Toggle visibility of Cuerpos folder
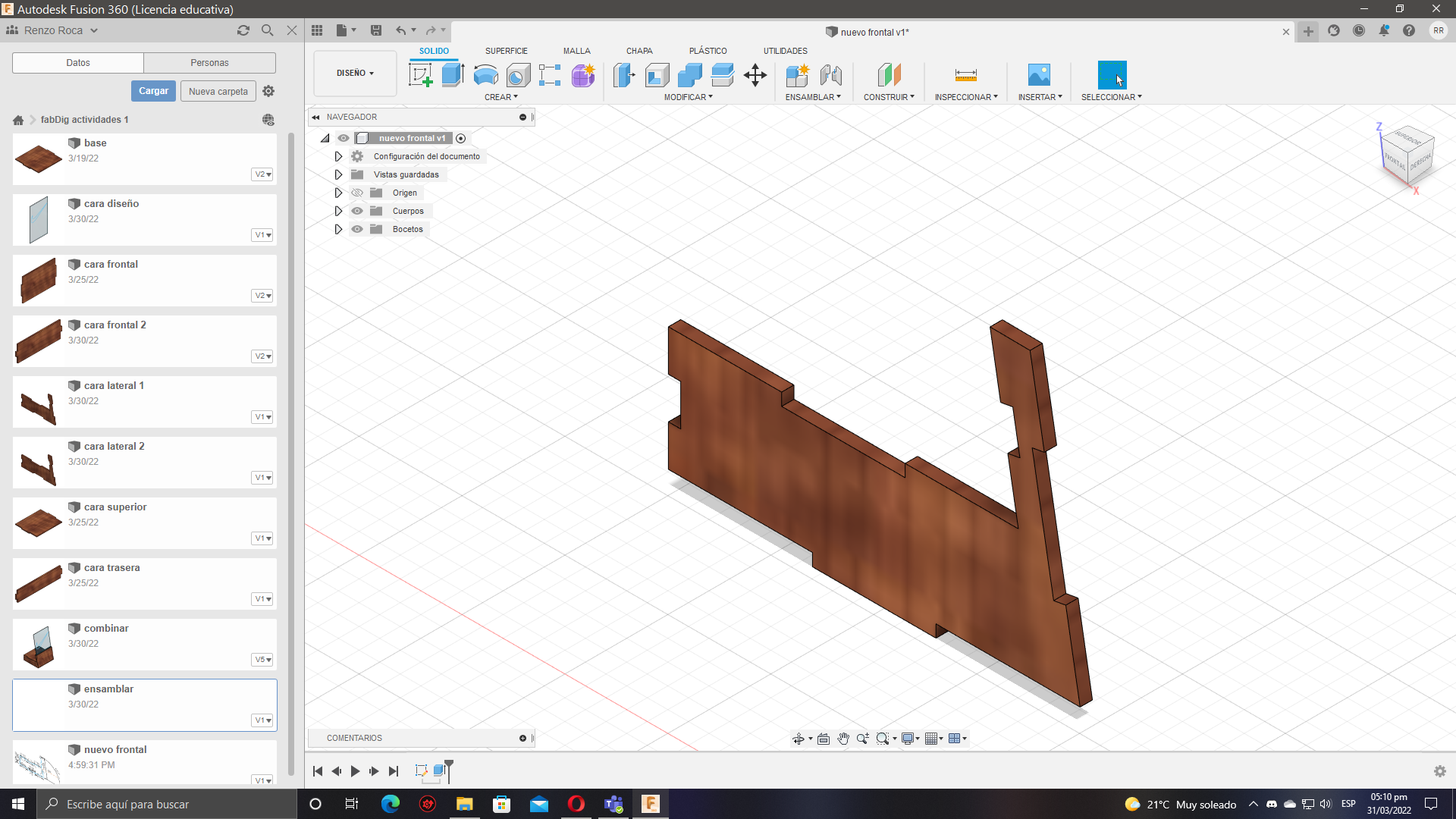This screenshot has width=1456, height=819. pos(357,211)
